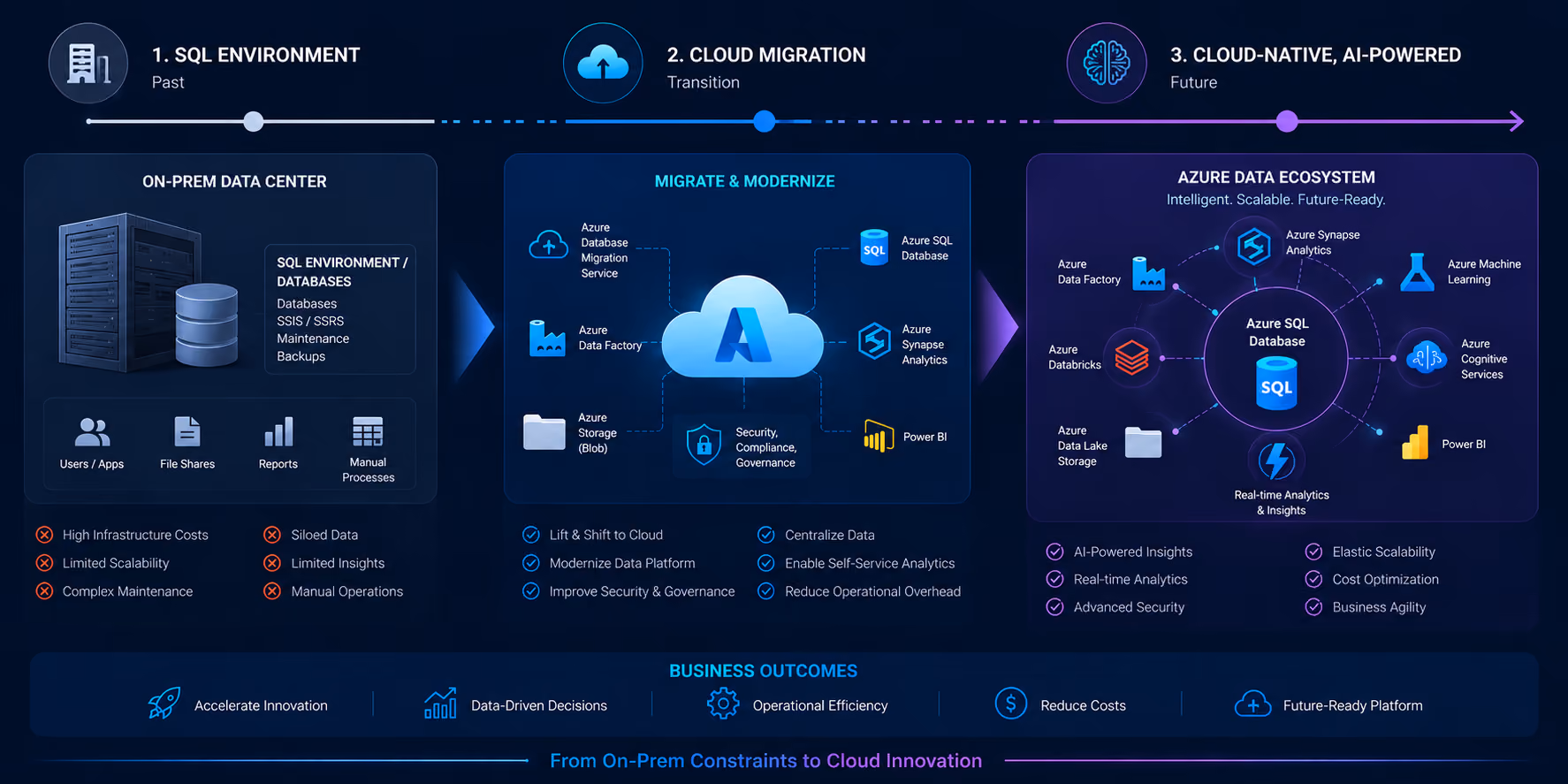
Task: Click the Complex Maintenance text
Action: [x=127, y=591]
